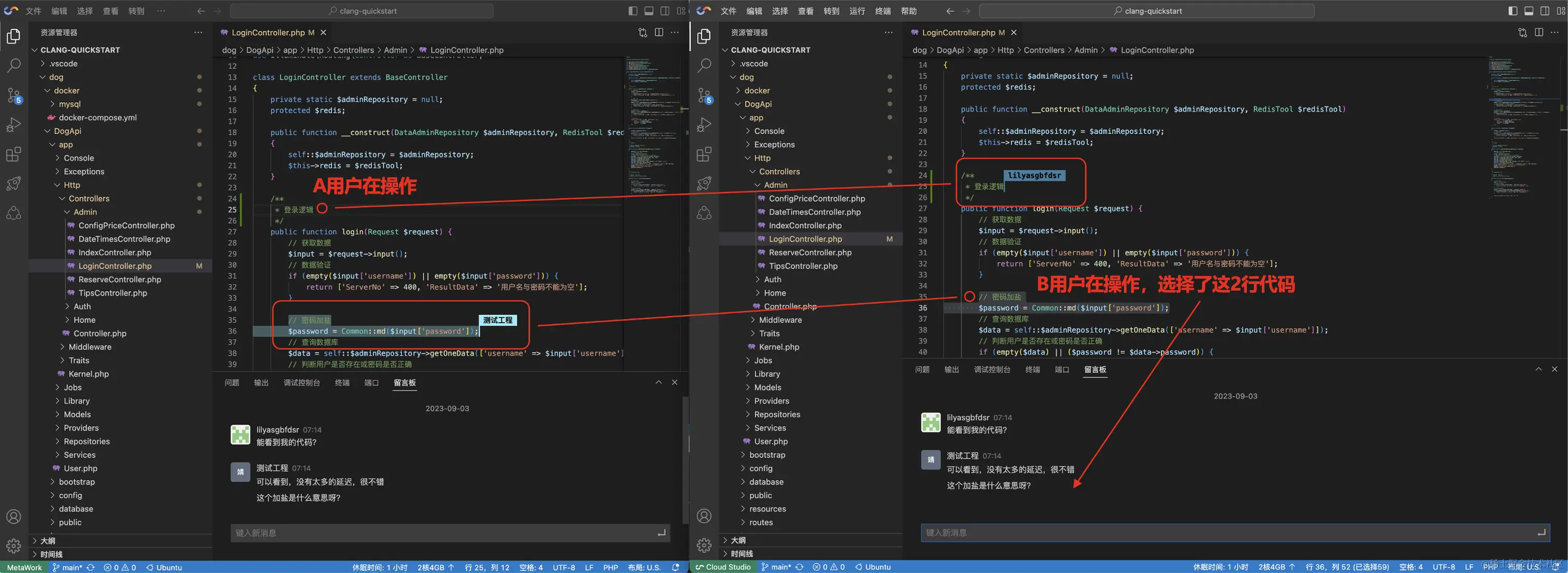Open Extensions view in right window
Viewport: 1568px width, 573px height.
[x=704, y=155]
